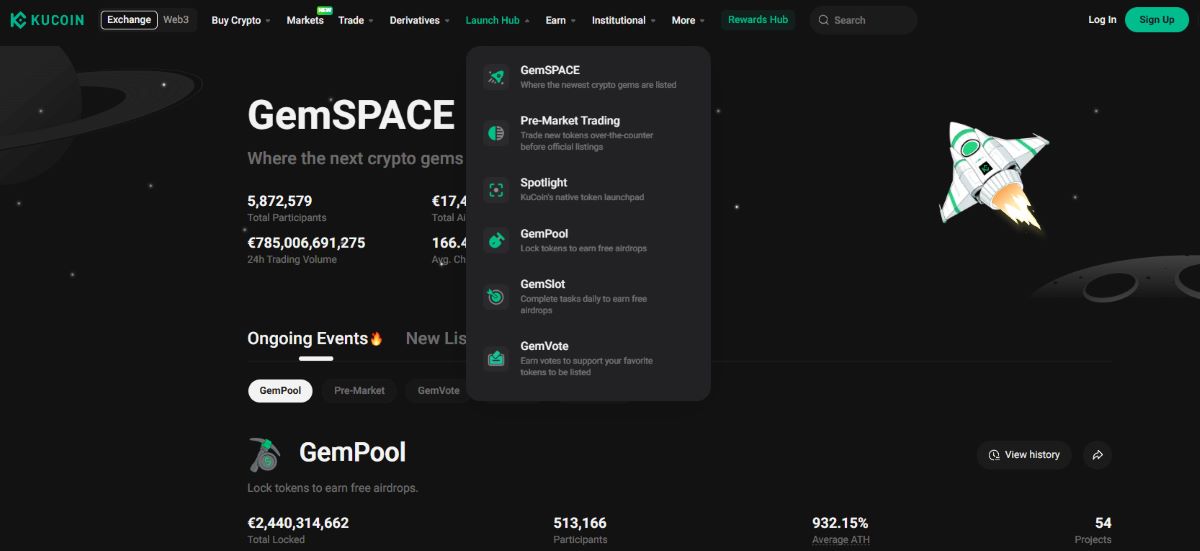The height and width of the screenshot is (551, 1200).
Task: Expand the Institutional dropdown
Action: click(x=624, y=20)
